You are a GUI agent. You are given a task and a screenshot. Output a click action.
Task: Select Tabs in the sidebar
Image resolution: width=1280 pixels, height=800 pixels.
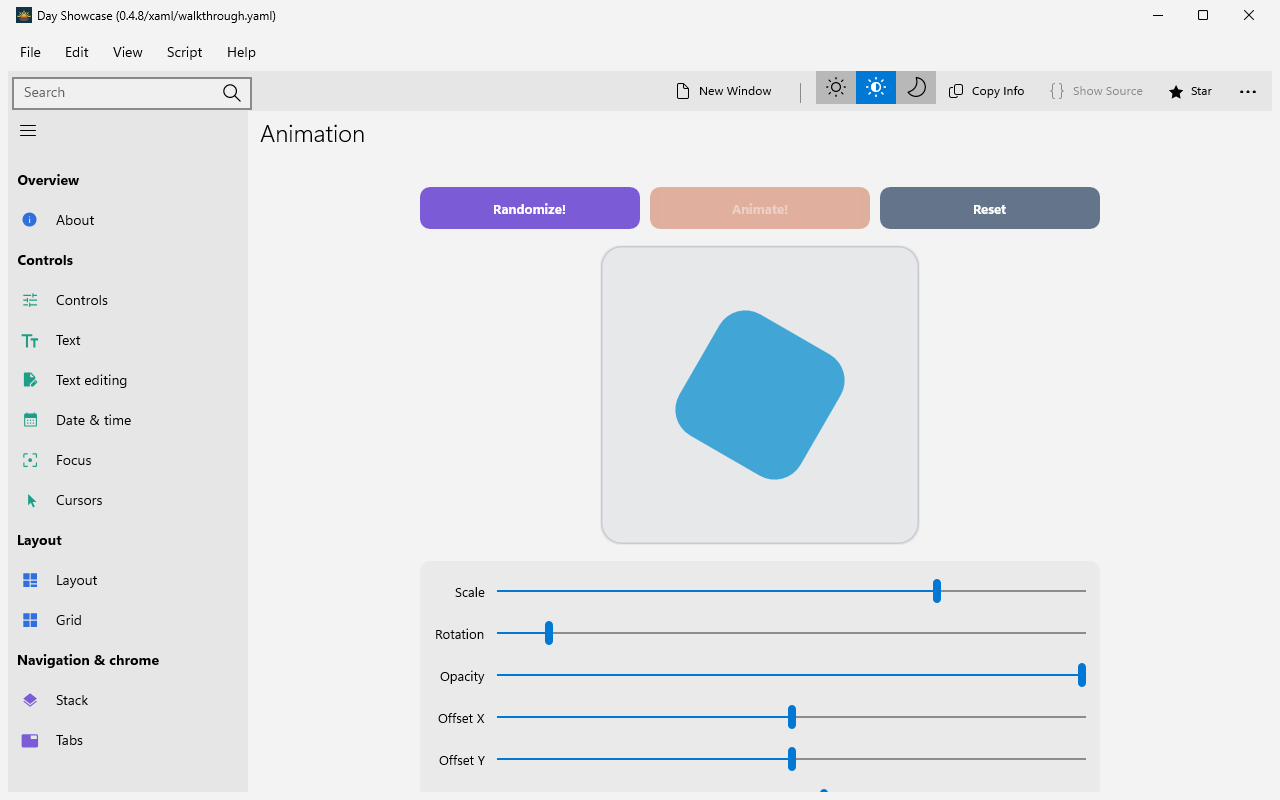[128, 740]
